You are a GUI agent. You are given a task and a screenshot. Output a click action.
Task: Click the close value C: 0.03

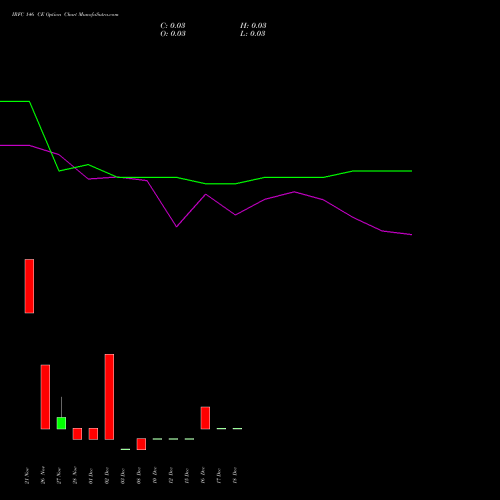pos(173,26)
